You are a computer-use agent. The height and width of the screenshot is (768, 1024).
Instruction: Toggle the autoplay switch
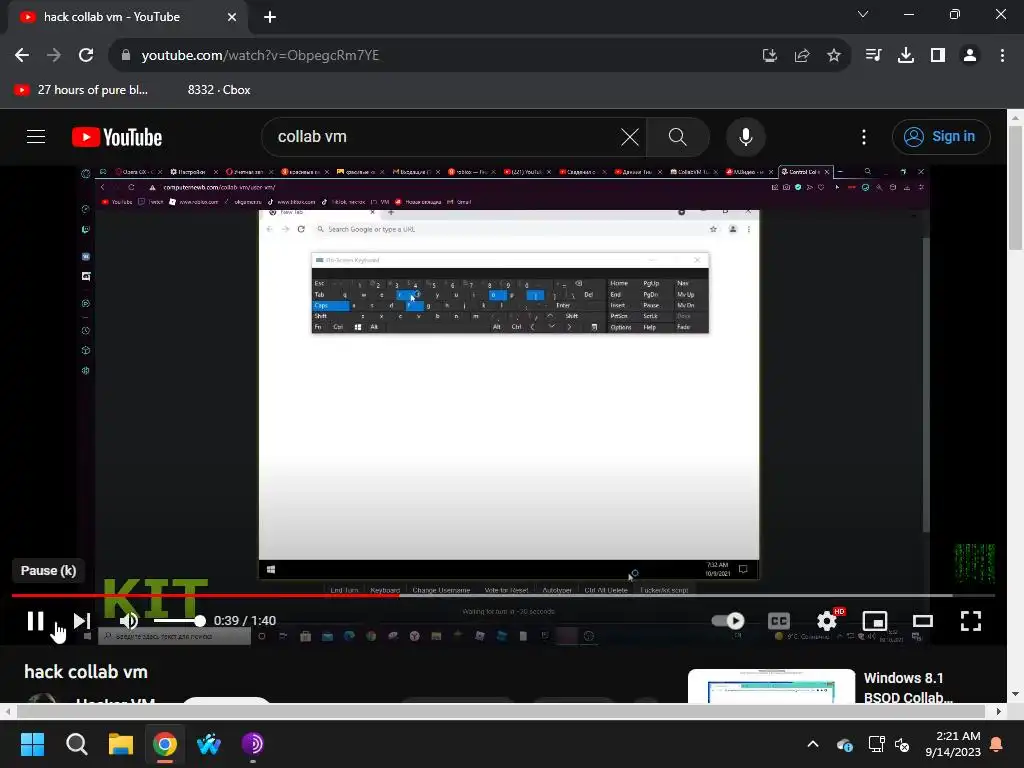(728, 620)
